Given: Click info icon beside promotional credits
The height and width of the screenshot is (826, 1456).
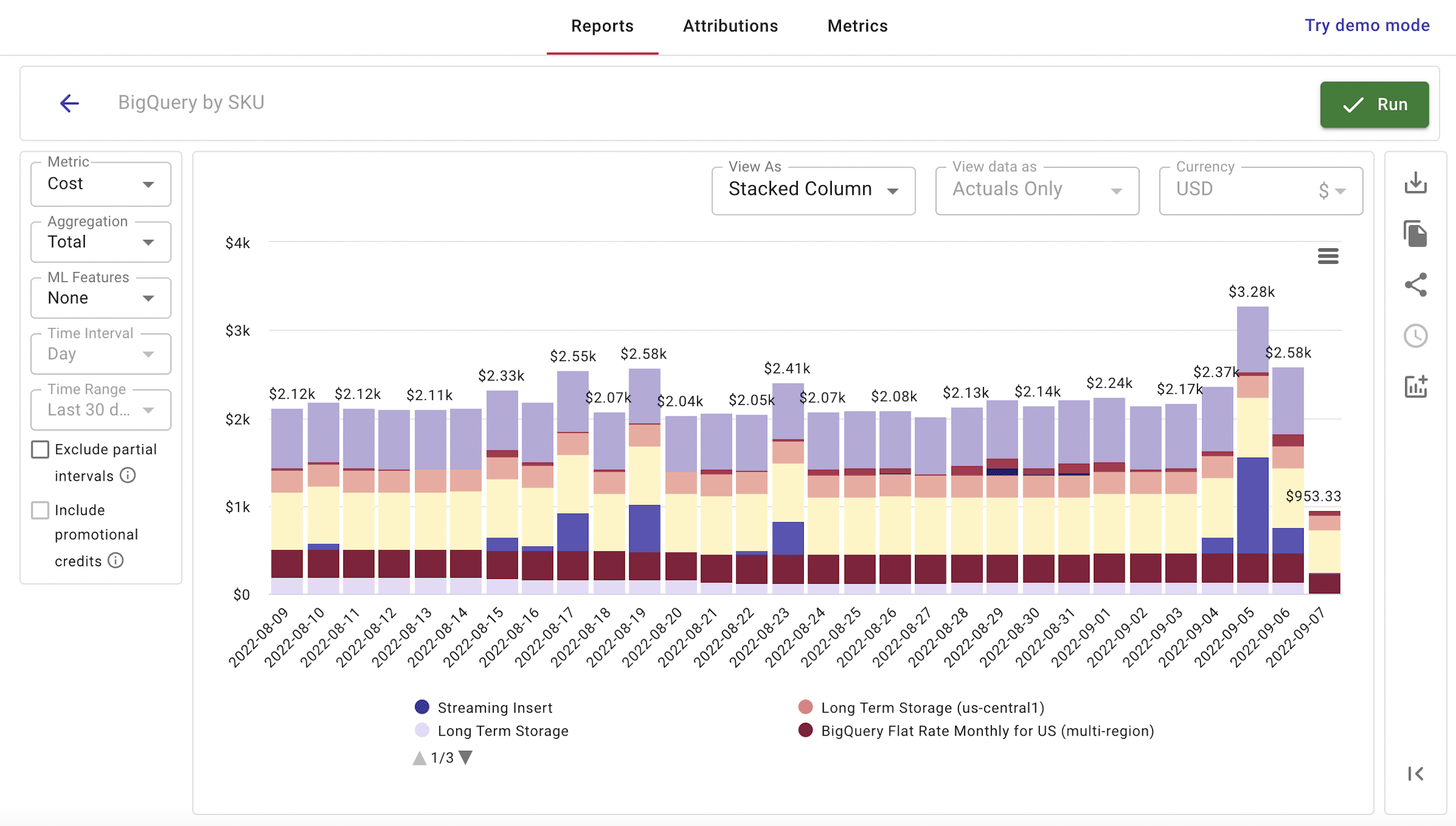Looking at the screenshot, I should pyautogui.click(x=115, y=560).
